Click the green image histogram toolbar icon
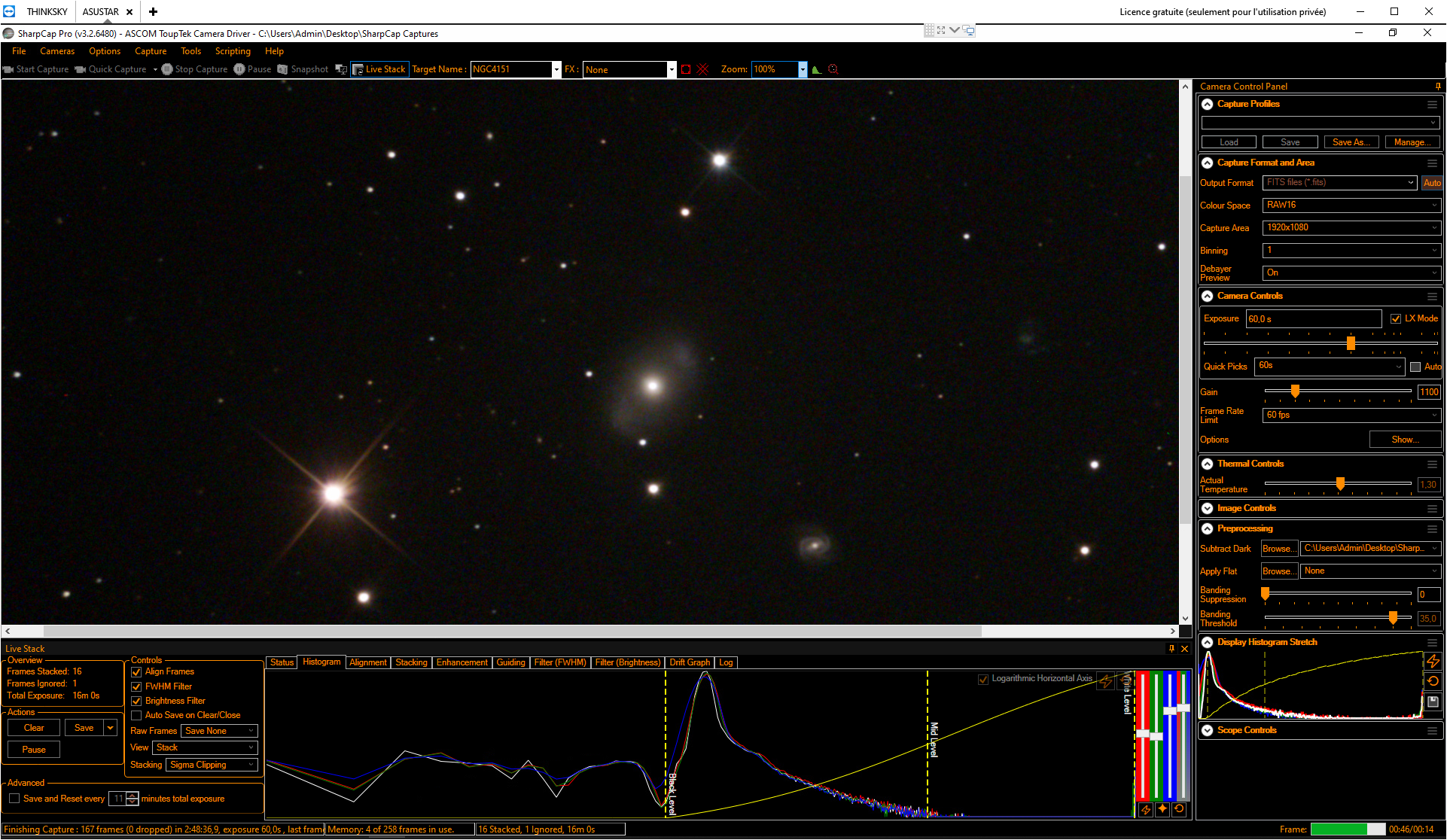Viewport: 1447px width, 840px height. 817,69
